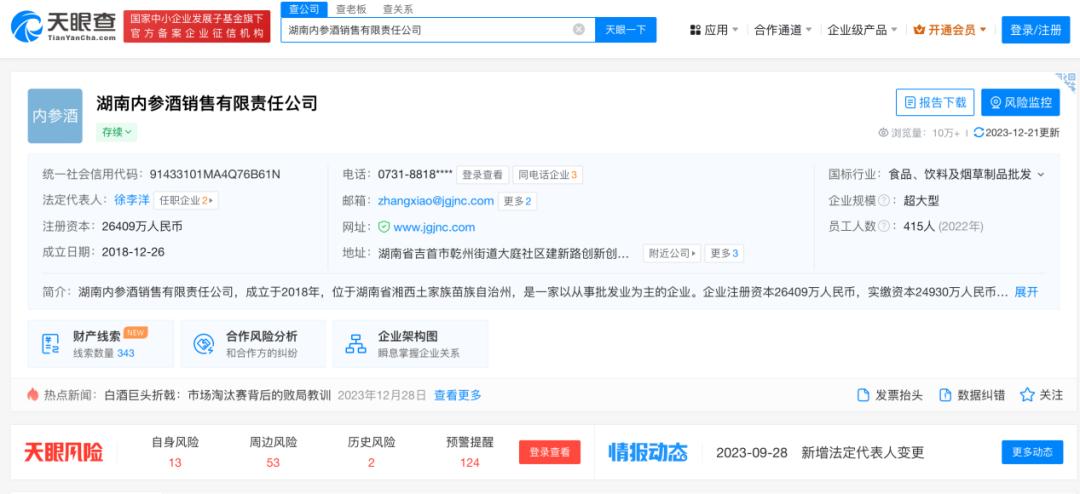Expand the 存续 status dropdown
Screen dimensions: 1080x494
click(x=116, y=132)
